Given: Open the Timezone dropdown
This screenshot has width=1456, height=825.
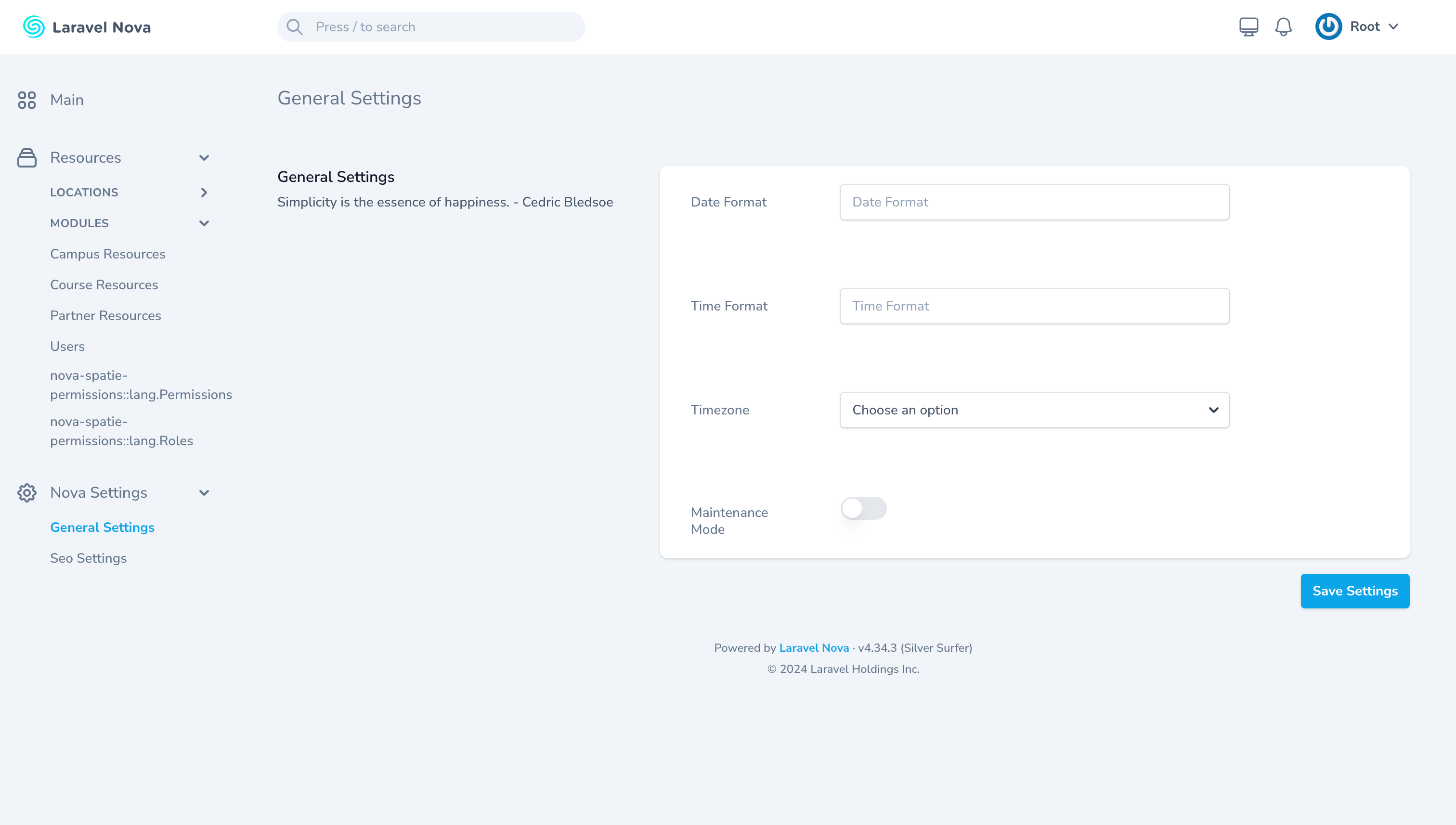Looking at the screenshot, I should tap(1034, 410).
